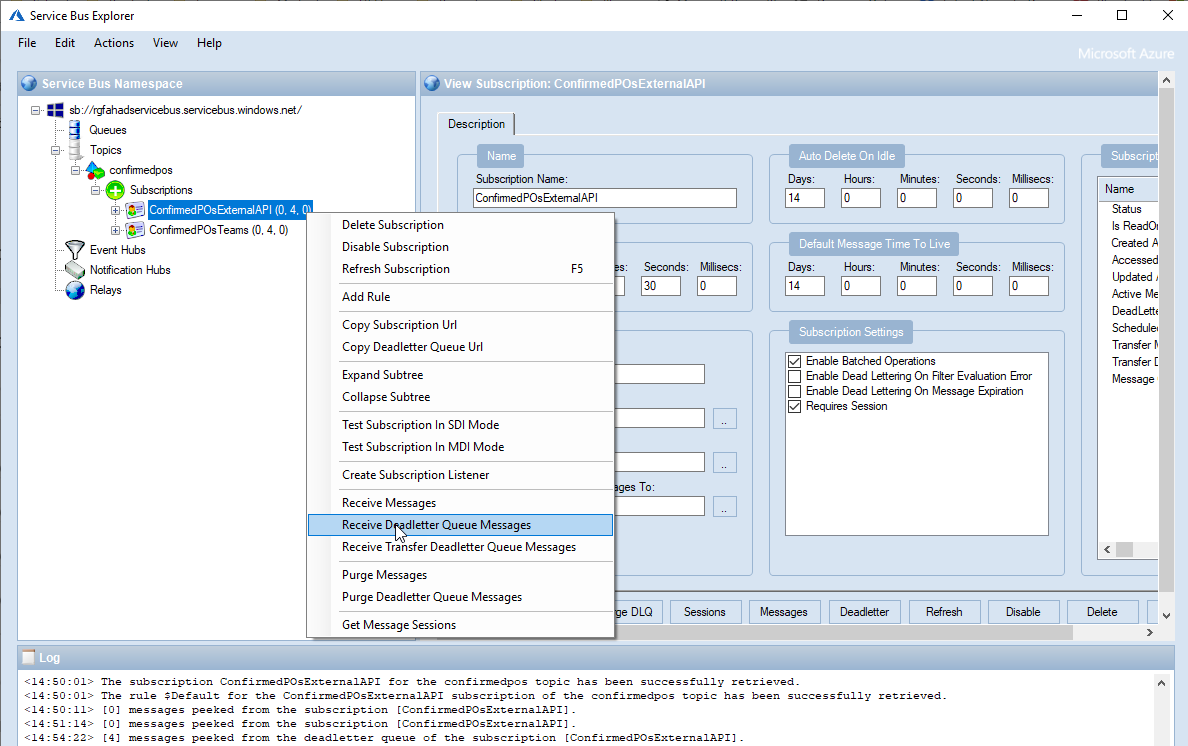Collapse the Topics tree node
1188x746 pixels.
[x=55, y=150]
